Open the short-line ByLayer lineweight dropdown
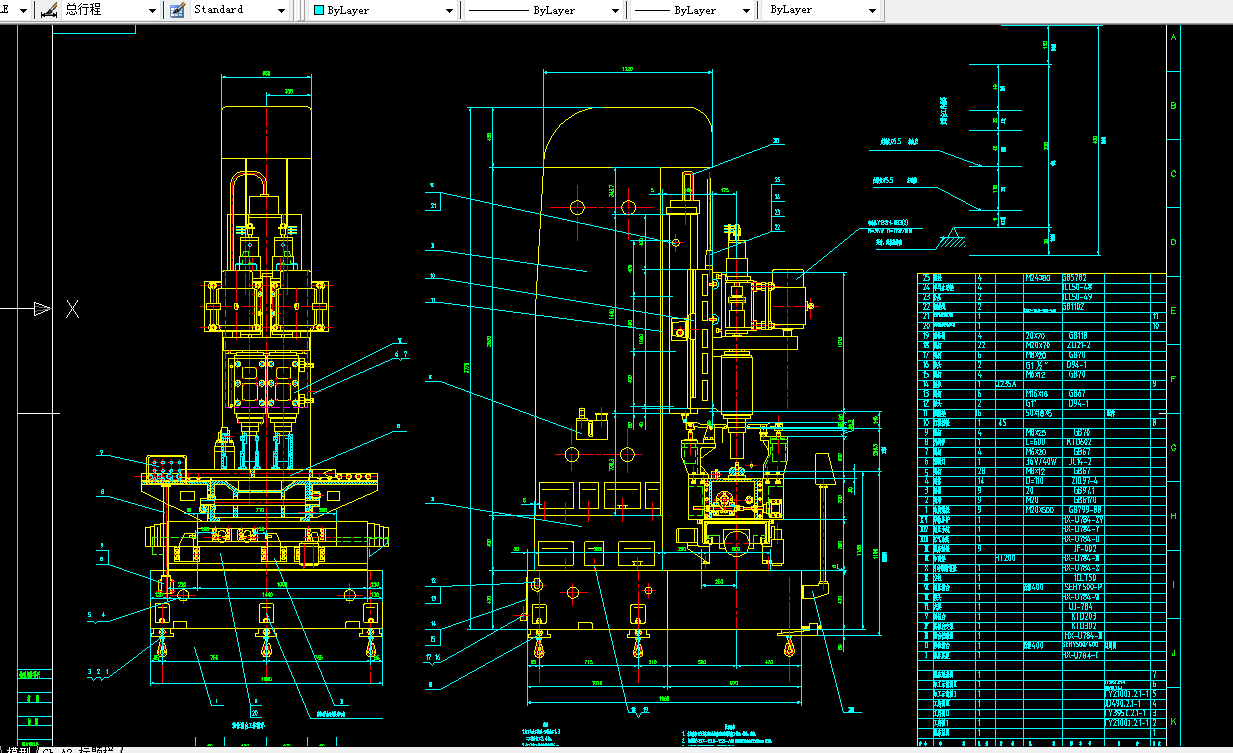The height and width of the screenshot is (753, 1233). tap(745, 10)
